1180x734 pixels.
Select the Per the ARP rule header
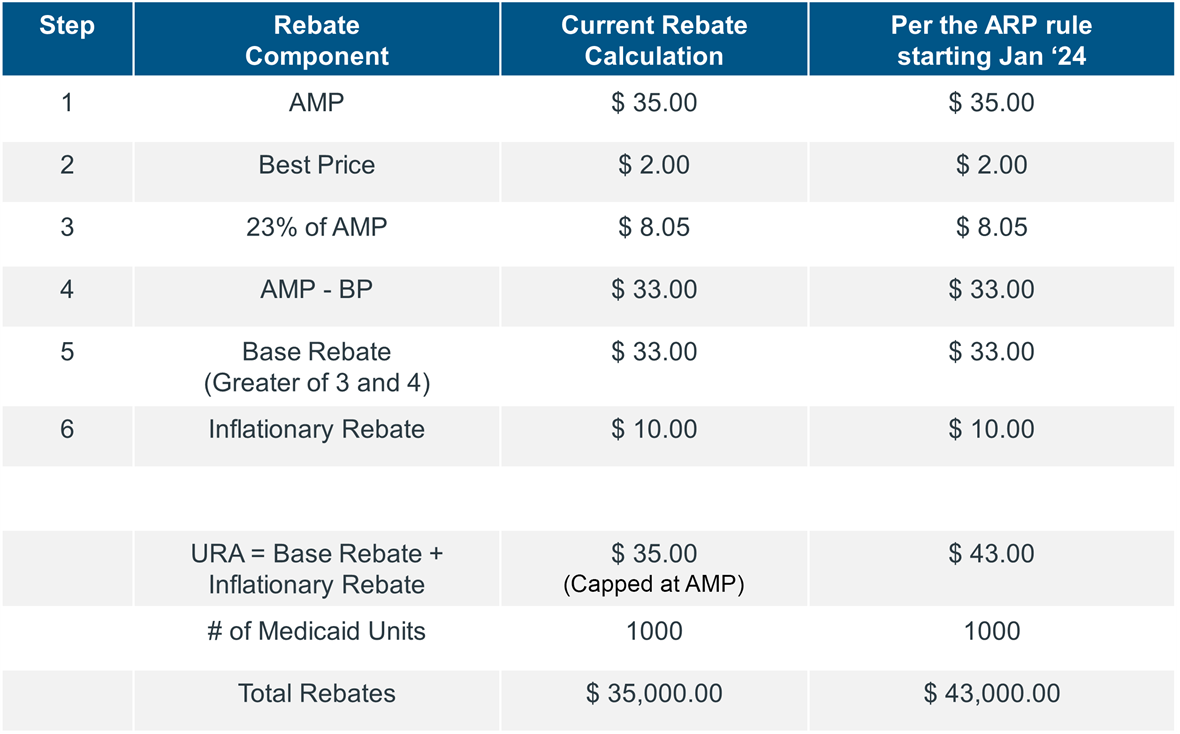pos(991,39)
